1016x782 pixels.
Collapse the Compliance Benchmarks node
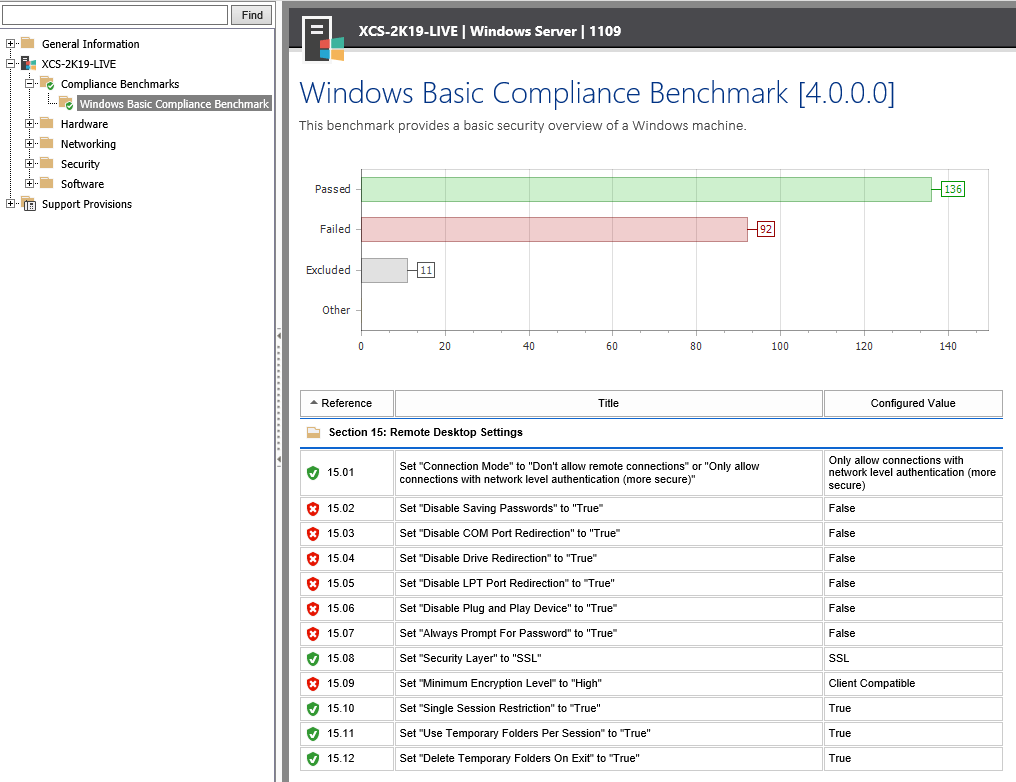pyautogui.click(x=27, y=84)
